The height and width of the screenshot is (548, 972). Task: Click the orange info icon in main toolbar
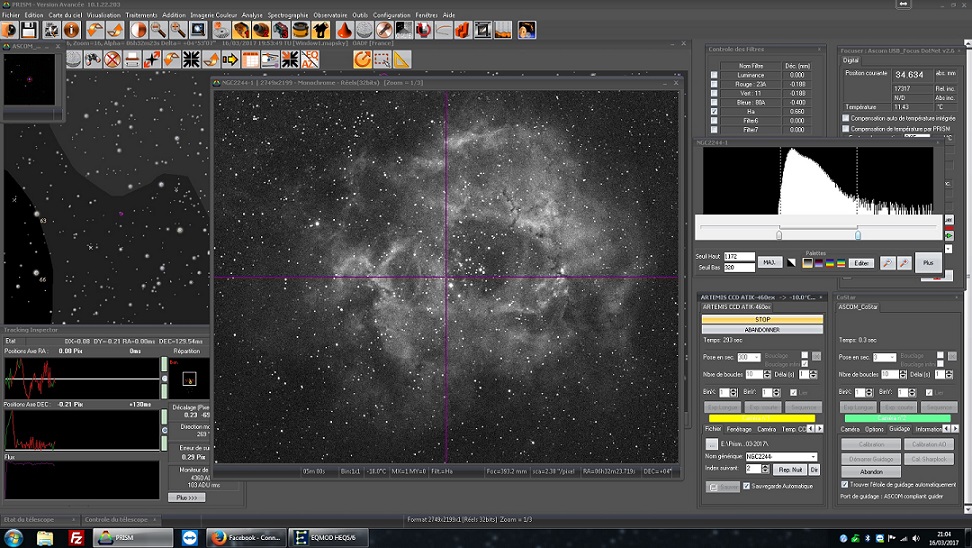[x=72, y=31]
